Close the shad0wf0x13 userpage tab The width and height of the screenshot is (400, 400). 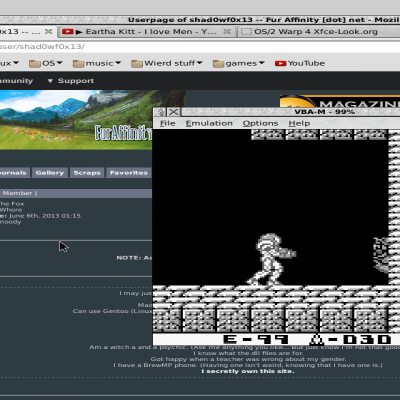click(x=48, y=31)
